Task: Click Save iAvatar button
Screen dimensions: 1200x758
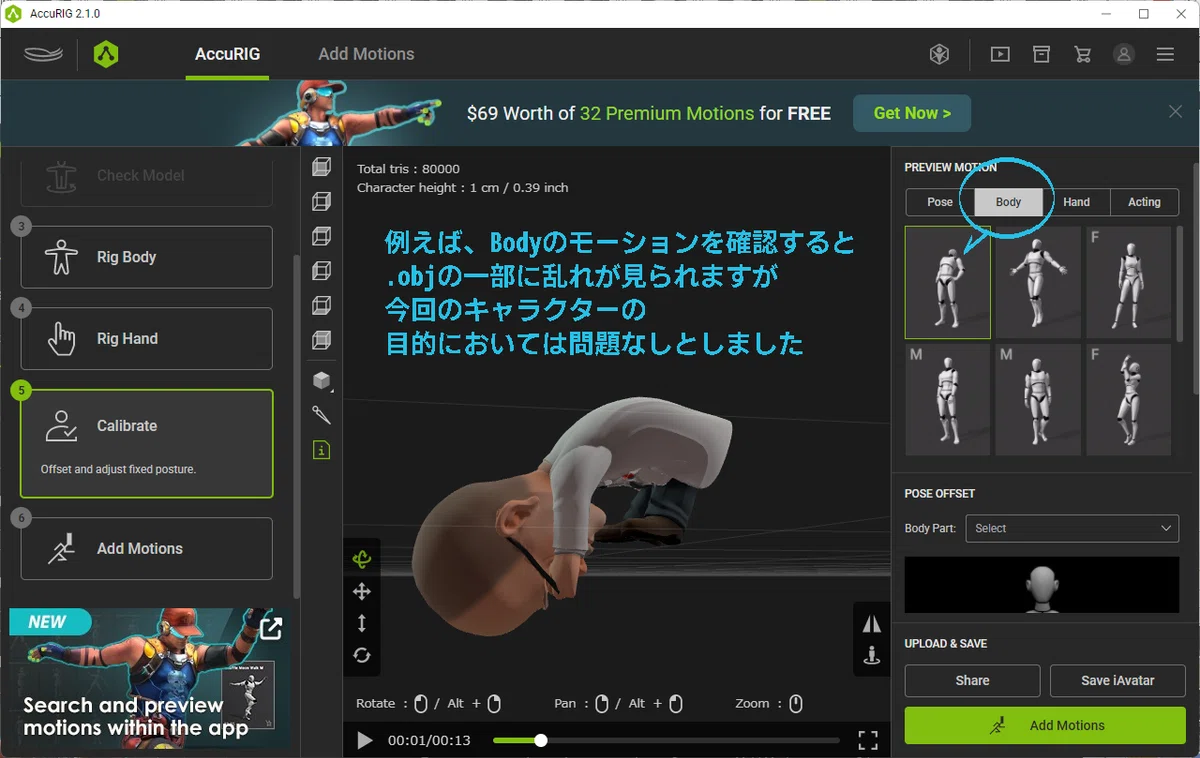Action: [x=1117, y=680]
